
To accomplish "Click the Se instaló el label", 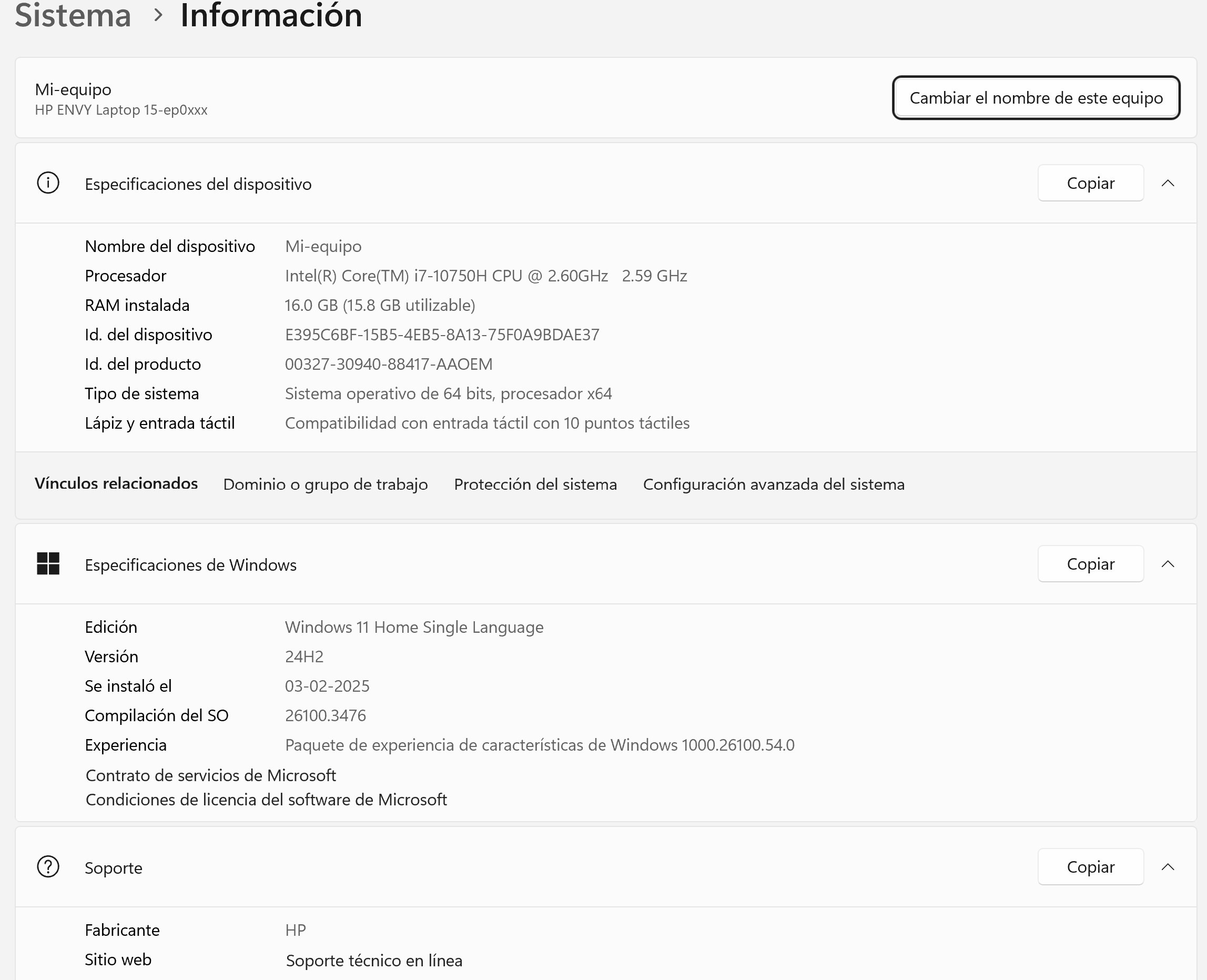I will coord(128,686).
